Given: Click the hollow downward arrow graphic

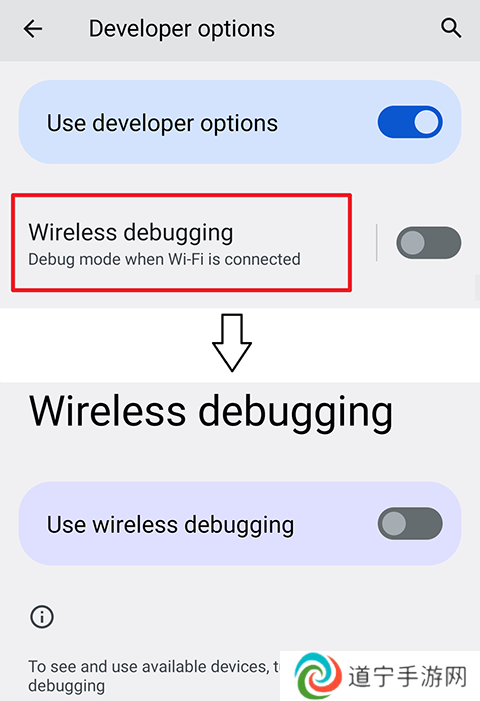Looking at the screenshot, I should [232, 343].
